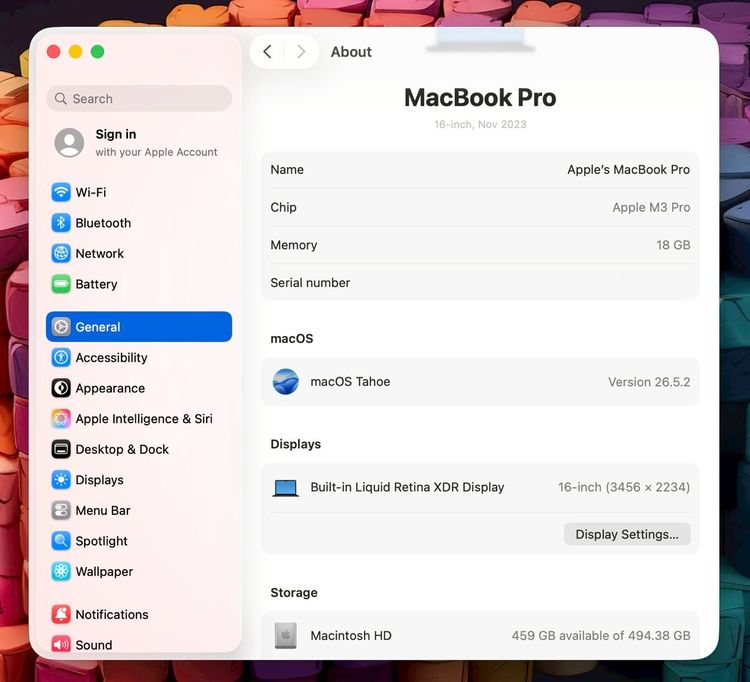Click the General gear icon
750x682 pixels.
pos(61,327)
